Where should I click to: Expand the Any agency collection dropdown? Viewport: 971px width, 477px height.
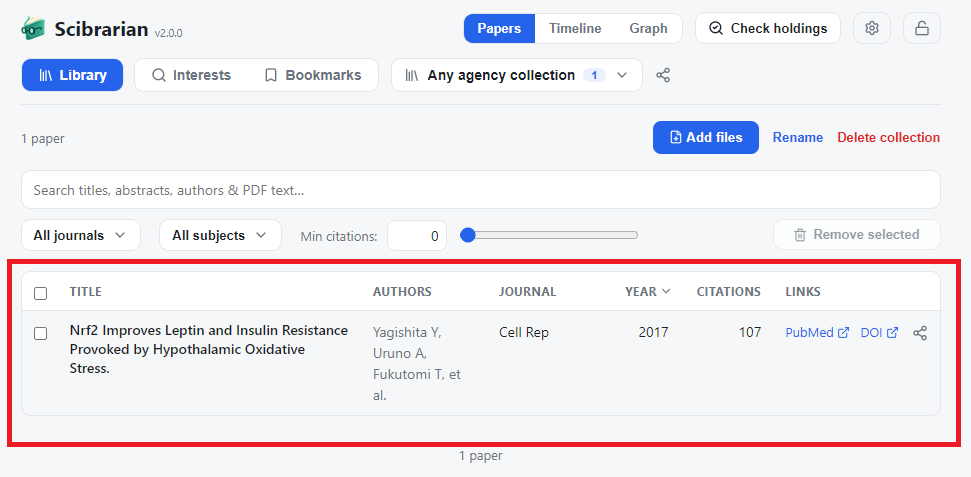[516, 76]
